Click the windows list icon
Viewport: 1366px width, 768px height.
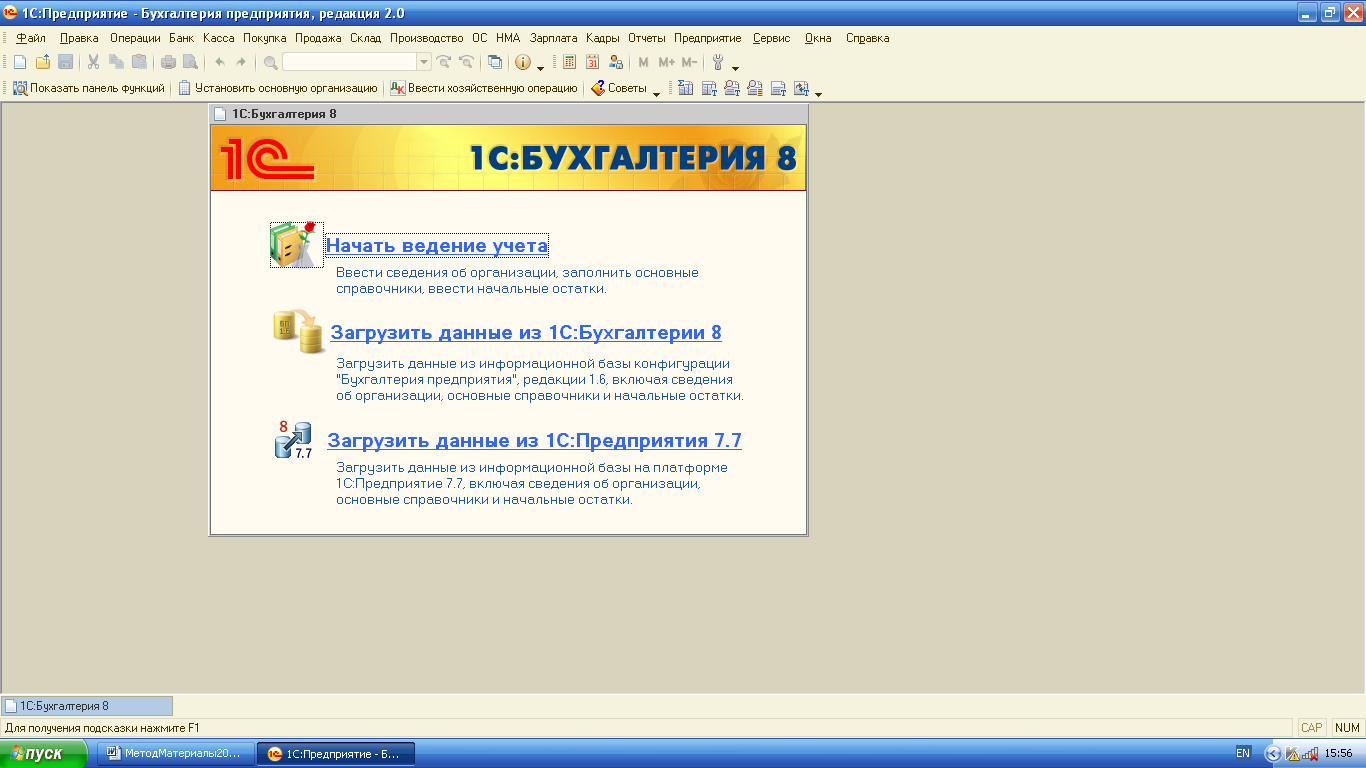pos(494,62)
